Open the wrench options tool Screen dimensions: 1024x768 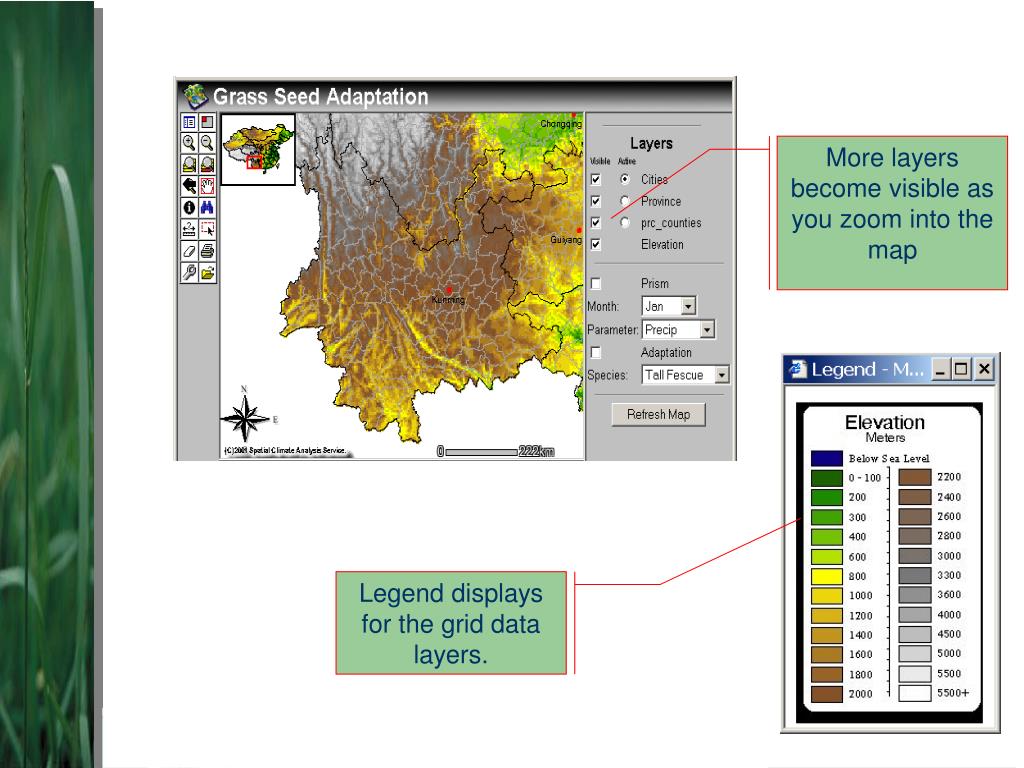point(189,272)
